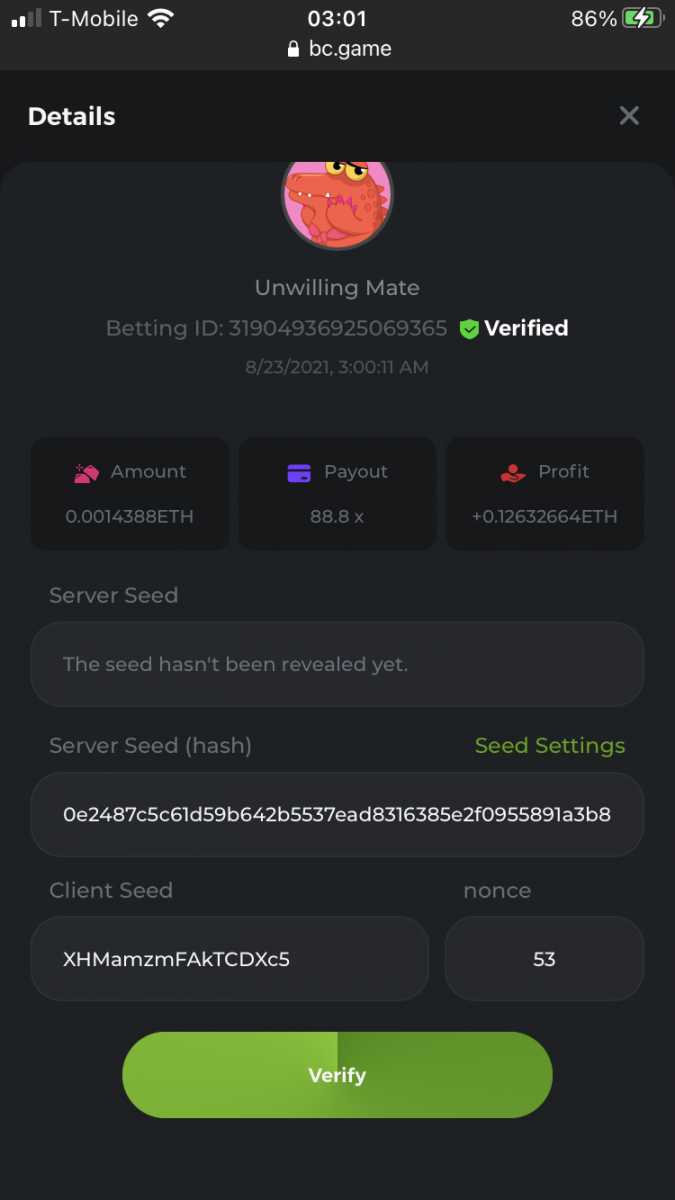The height and width of the screenshot is (1200, 675).
Task: Tap the battery icon in status bar
Action: pos(641,18)
